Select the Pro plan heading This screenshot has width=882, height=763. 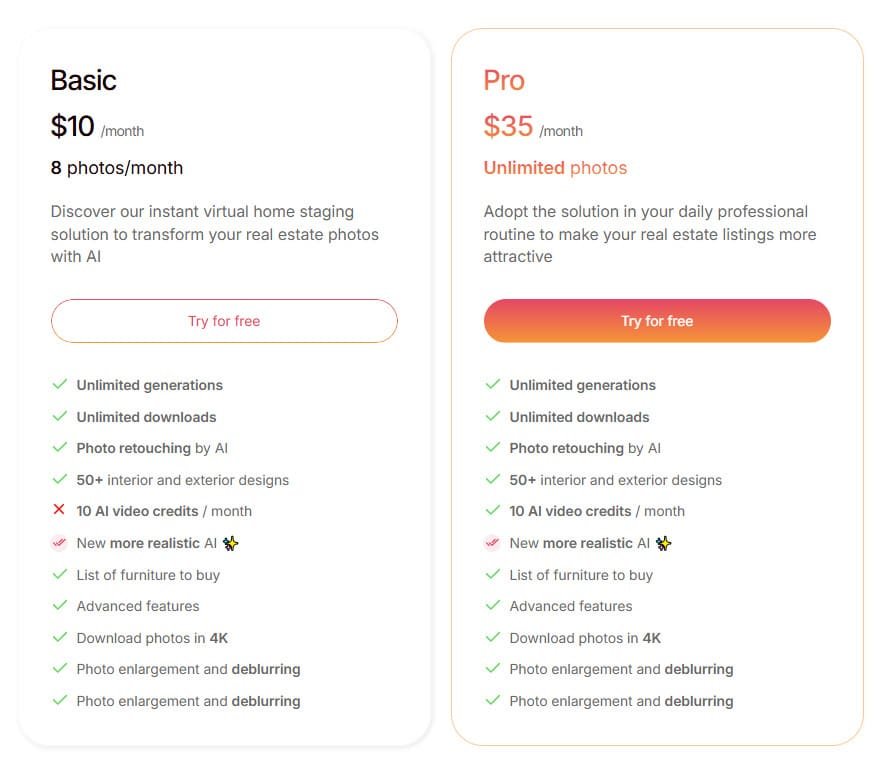tap(505, 81)
